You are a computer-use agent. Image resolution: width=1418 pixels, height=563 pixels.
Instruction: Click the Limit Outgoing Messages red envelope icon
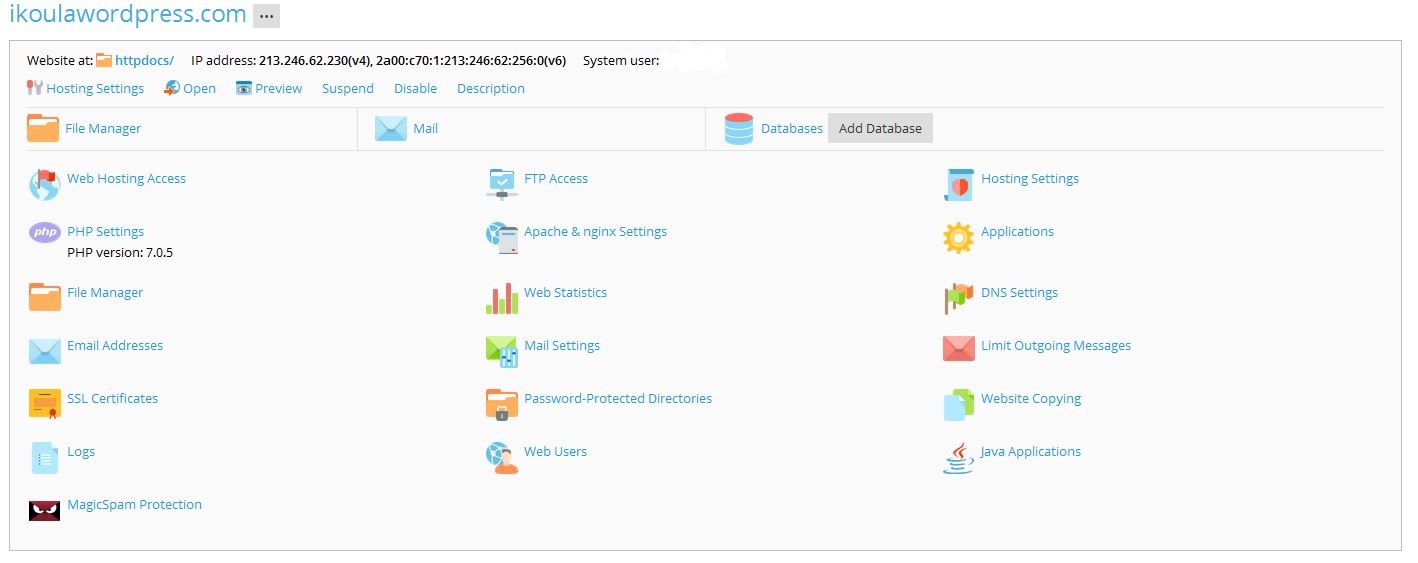click(x=959, y=349)
